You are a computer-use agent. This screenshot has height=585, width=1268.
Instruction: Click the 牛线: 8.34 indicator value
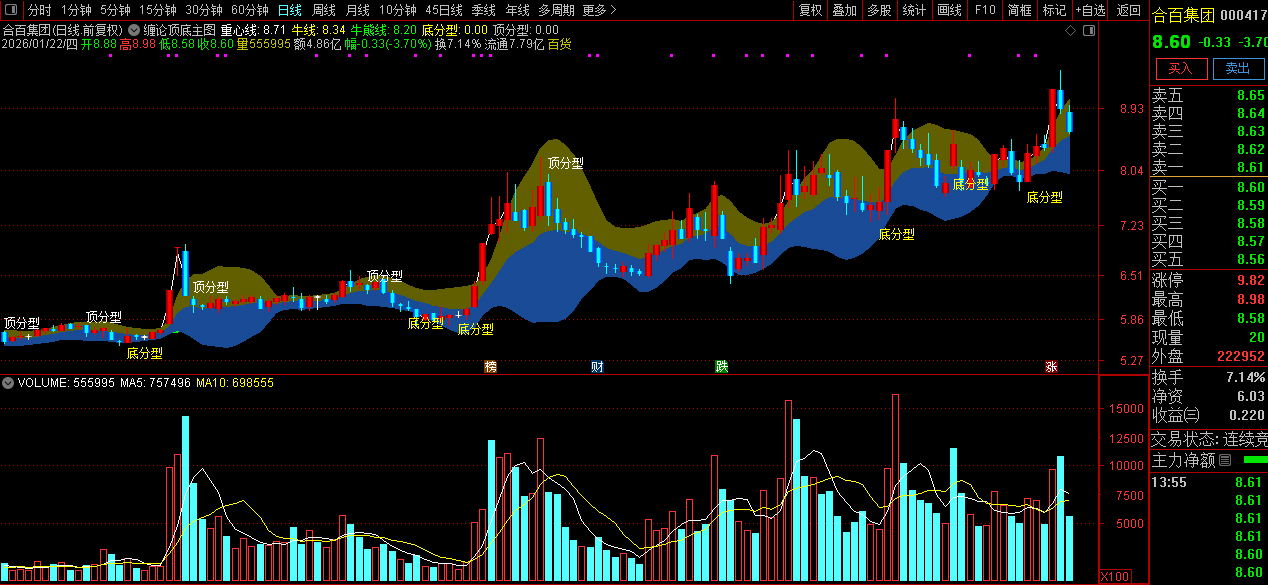319,30
